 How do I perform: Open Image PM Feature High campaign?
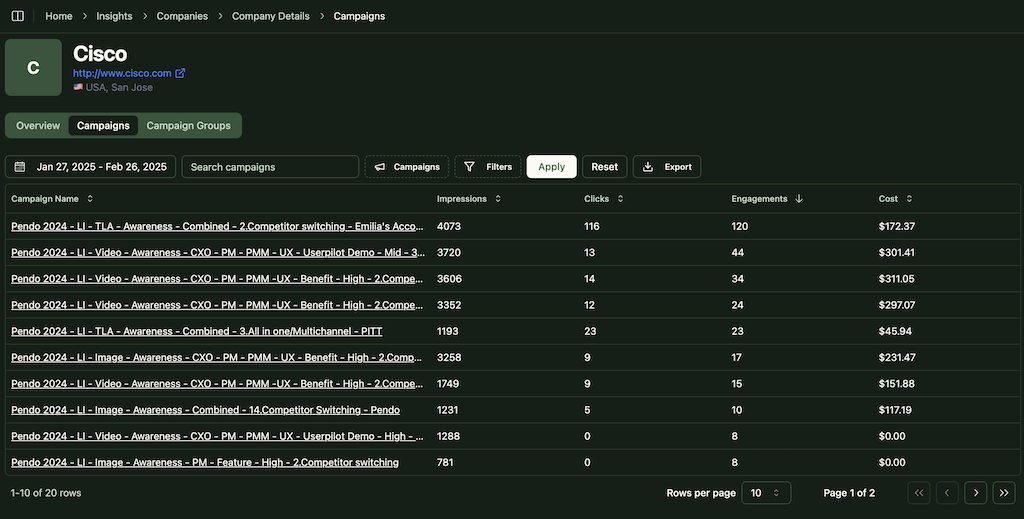(x=204, y=462)
